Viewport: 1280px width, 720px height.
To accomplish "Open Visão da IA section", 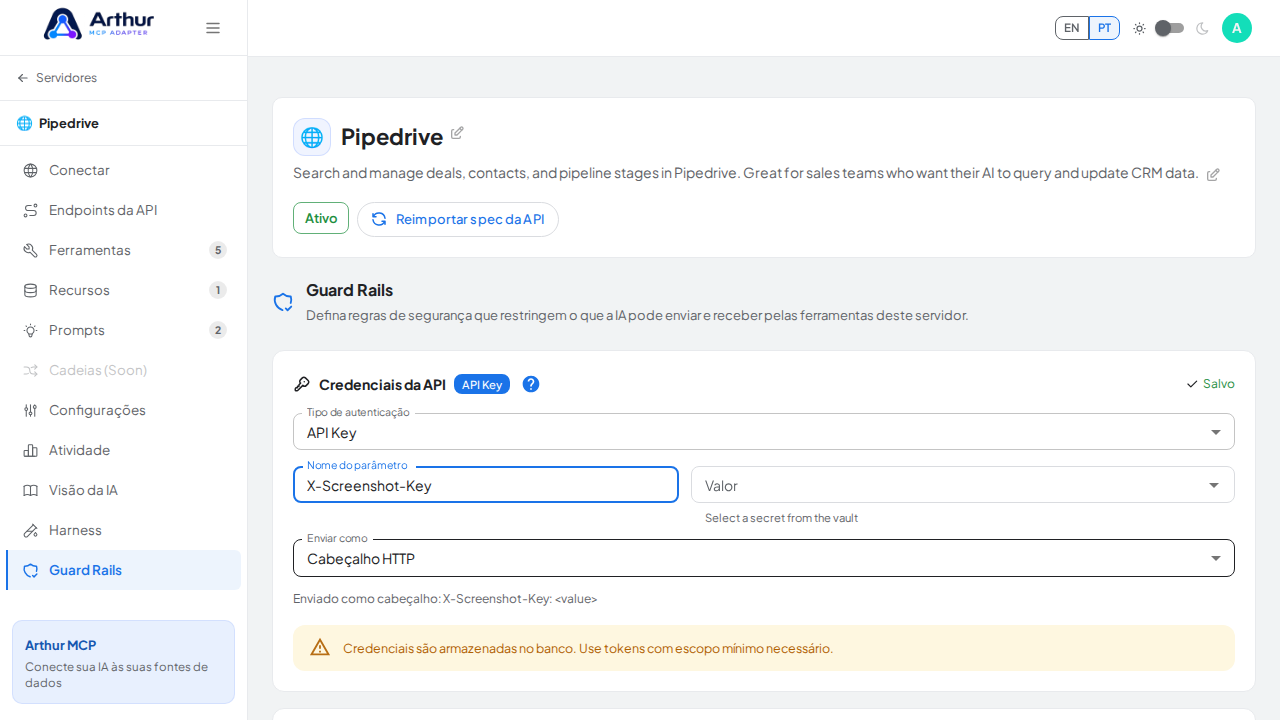I will coord(123,490).
